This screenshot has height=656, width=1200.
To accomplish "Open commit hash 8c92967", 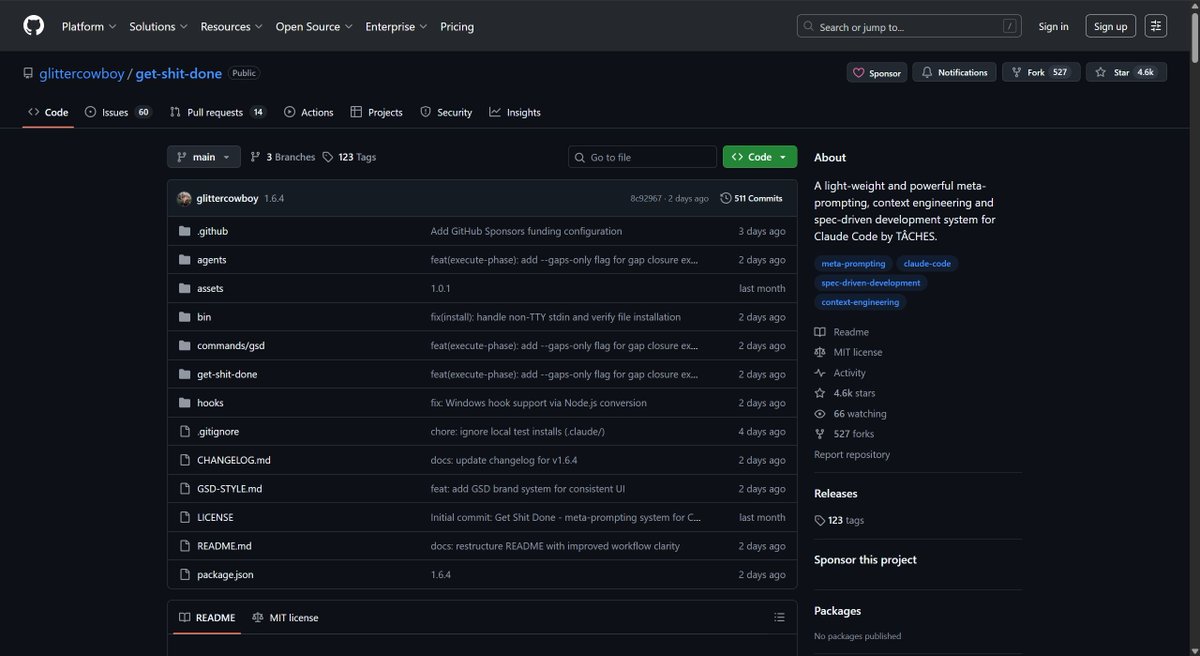I will [x=646, y=199].
